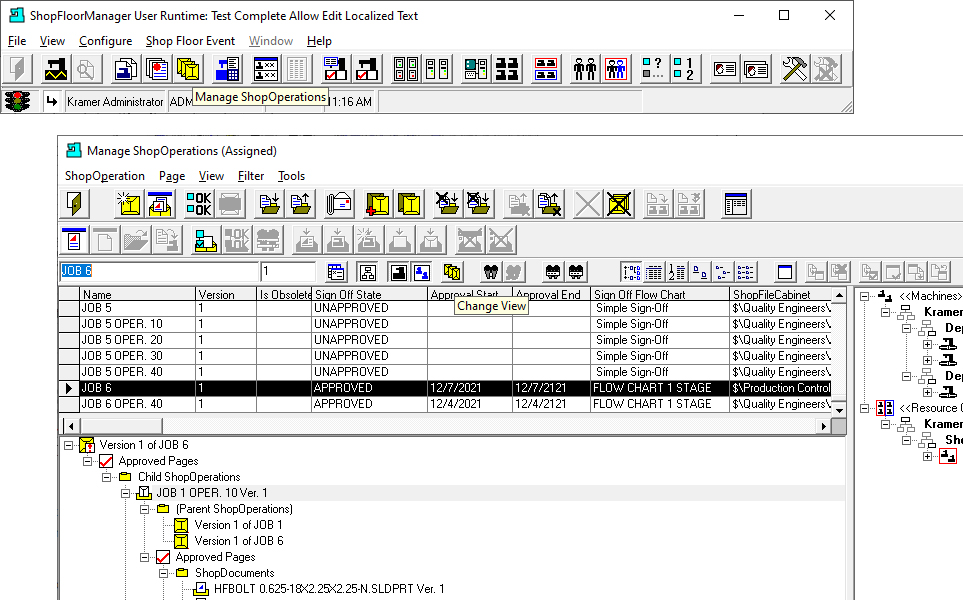Click the question mark list icon
The height and width of the screenshot is (600, 963).
tap(652, 69)
